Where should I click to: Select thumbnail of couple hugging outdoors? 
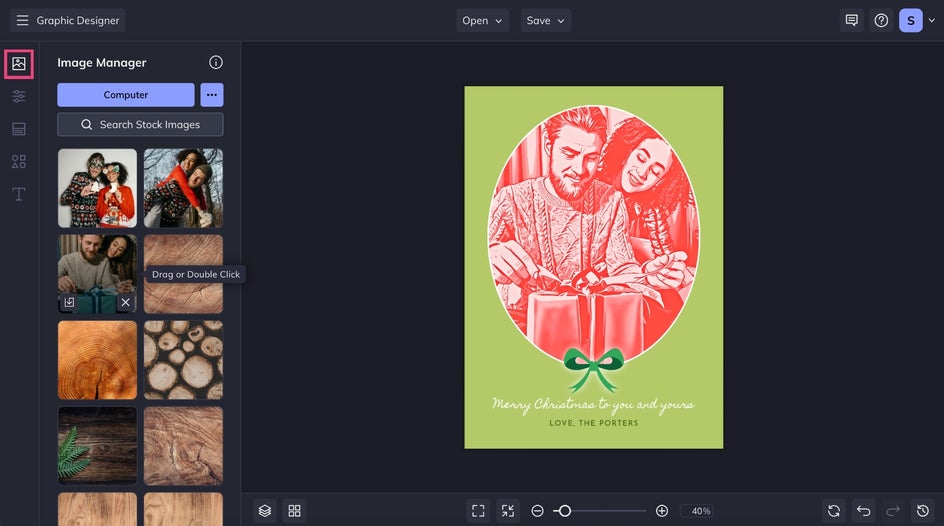[183, 188]
